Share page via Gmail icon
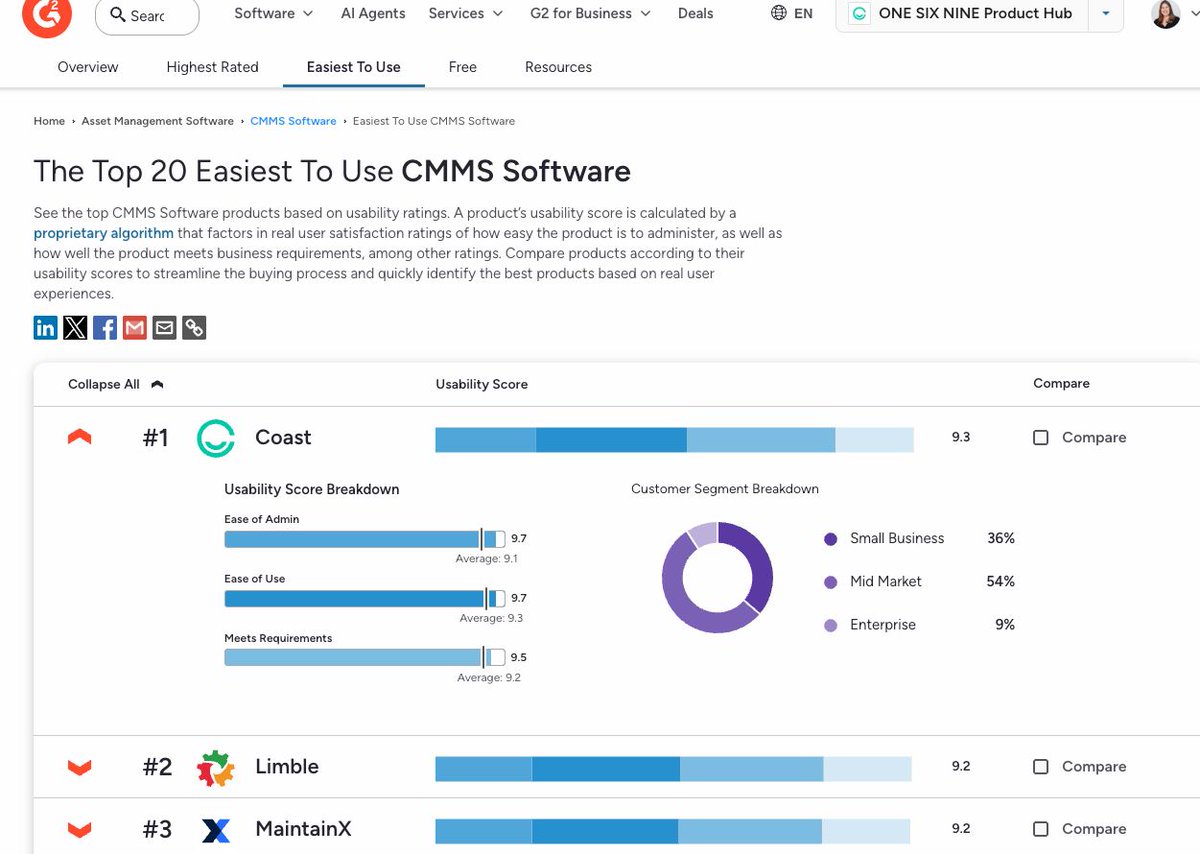 pyautogui.click(x=135, y=327)
